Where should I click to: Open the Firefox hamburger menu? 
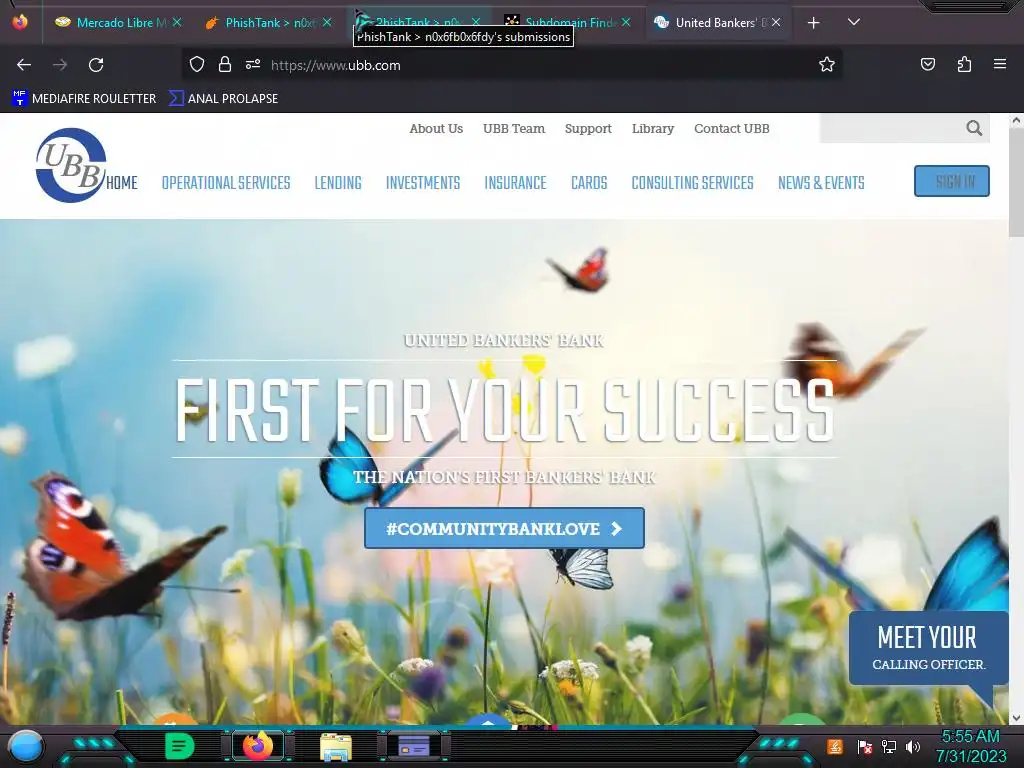click(x=1000, y=64)
